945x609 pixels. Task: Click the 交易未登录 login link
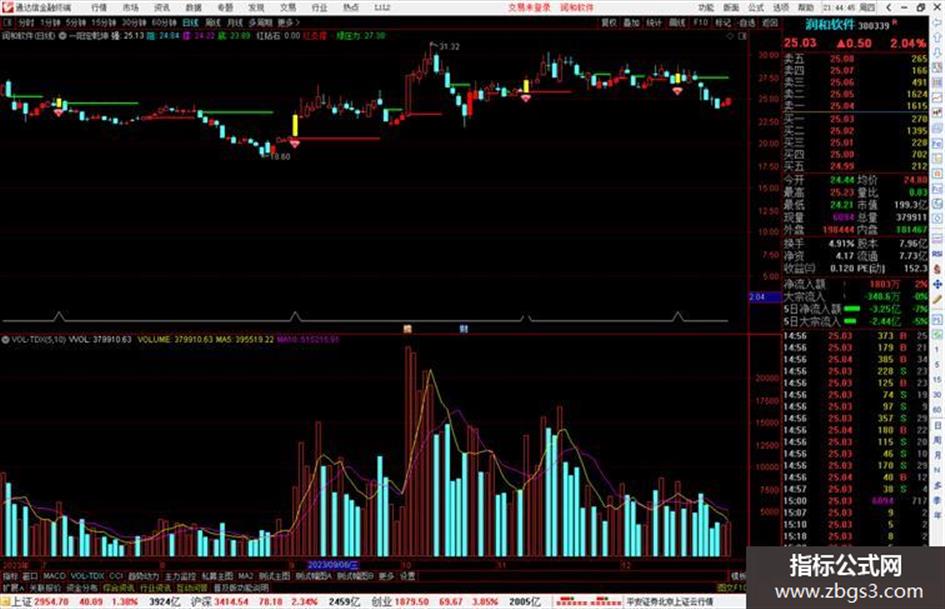point(529,7)
